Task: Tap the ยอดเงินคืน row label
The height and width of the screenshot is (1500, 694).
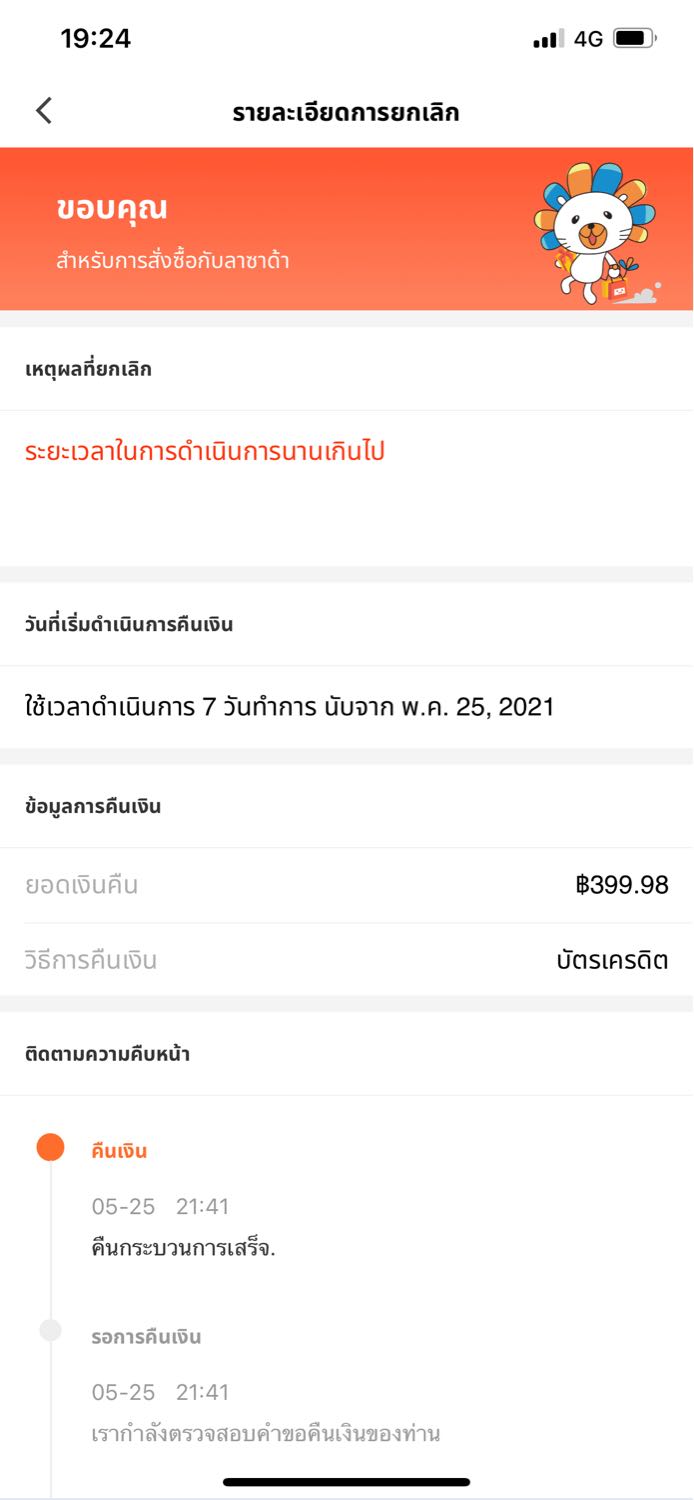Action: 82,885
